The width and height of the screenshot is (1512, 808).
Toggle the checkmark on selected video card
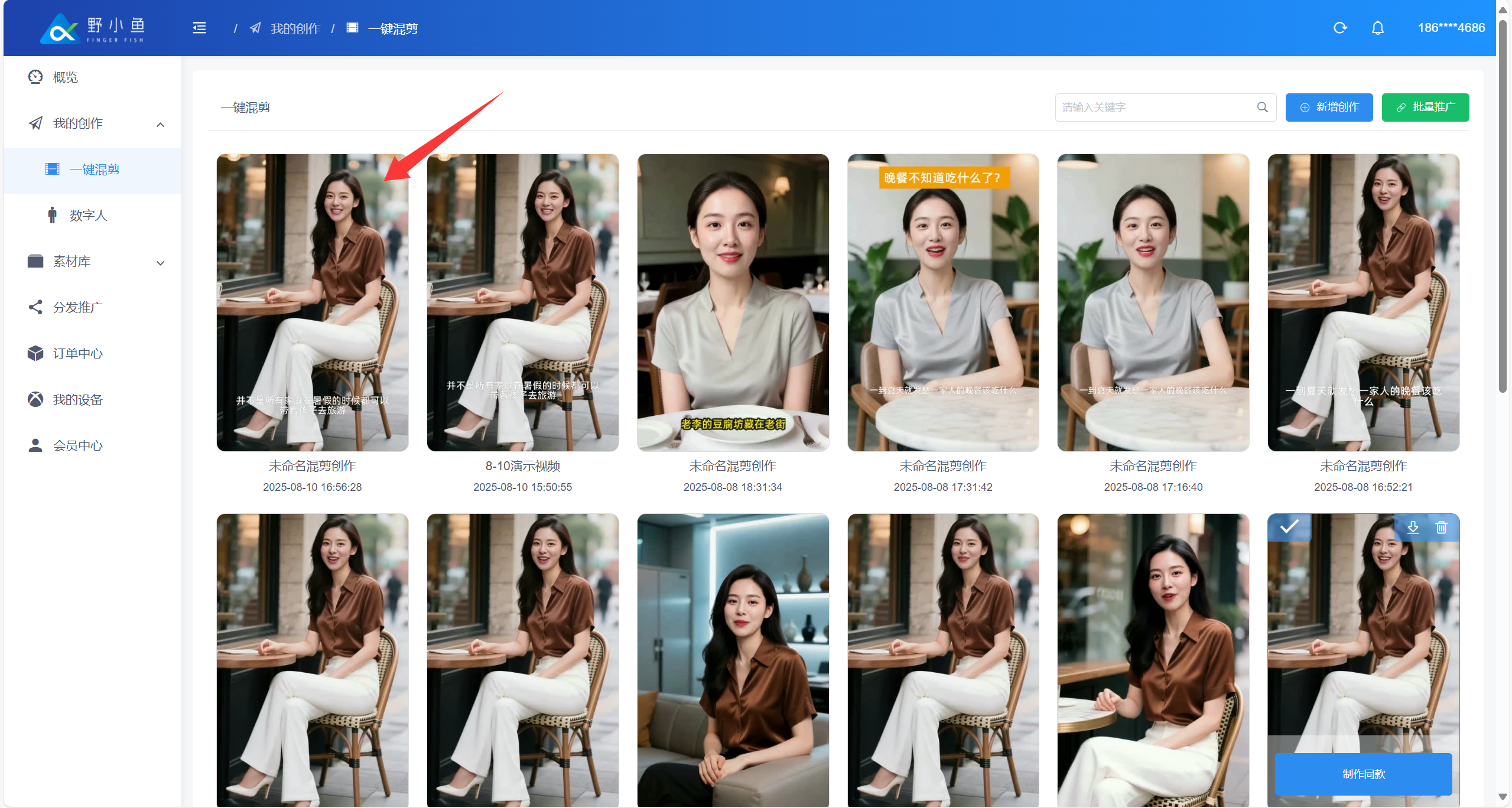pos(1289,526)
